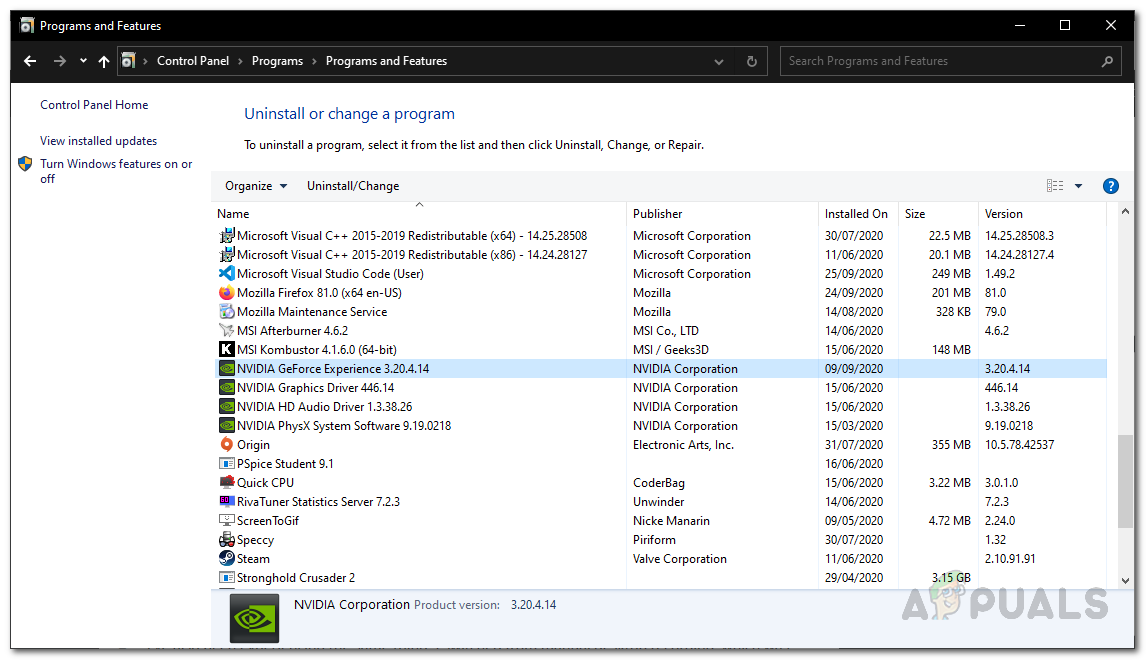1146x660 pixels.
Task: Open the recent locations chevron
Action: pos(83,62)
